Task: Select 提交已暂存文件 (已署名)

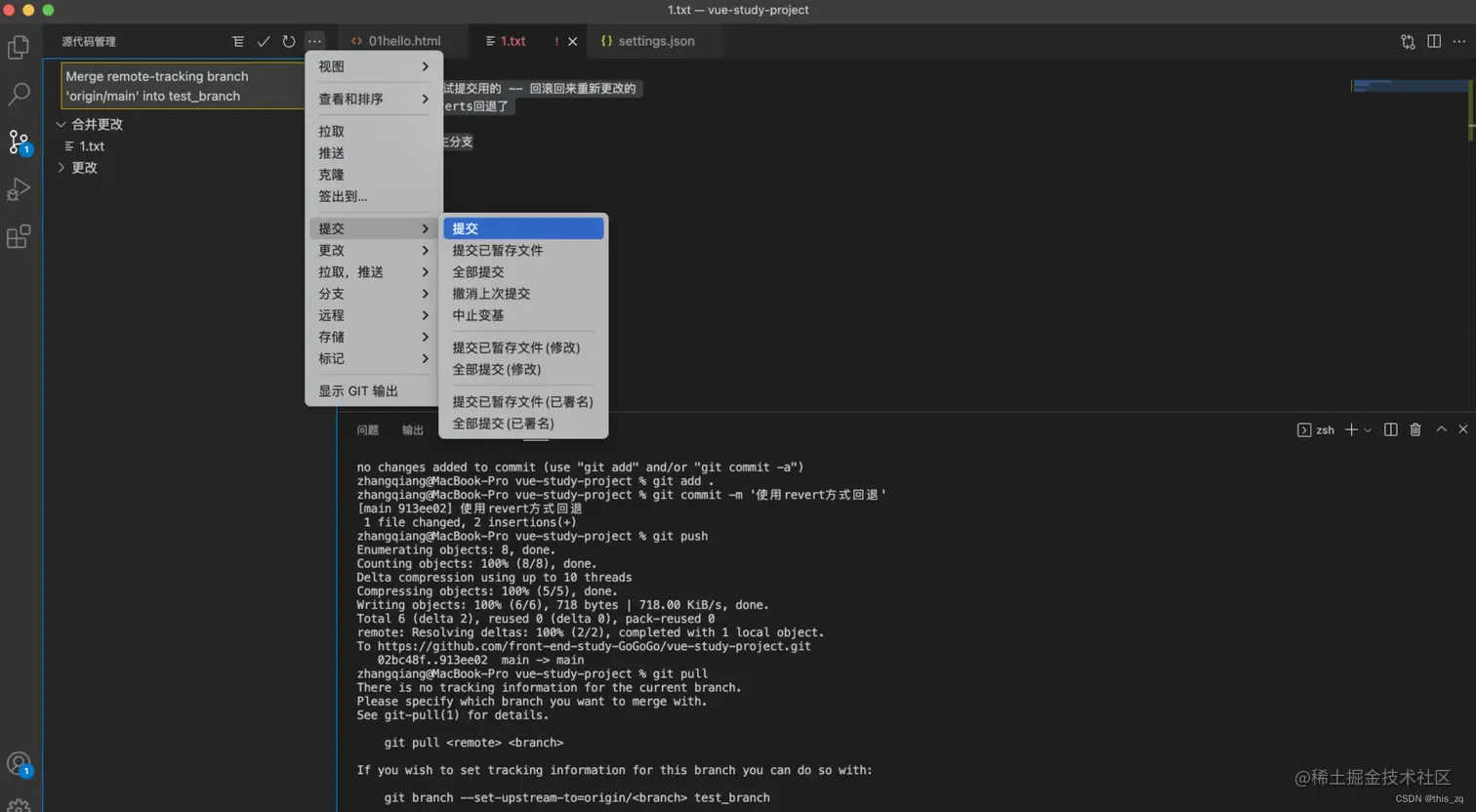Action: (523, 402)
